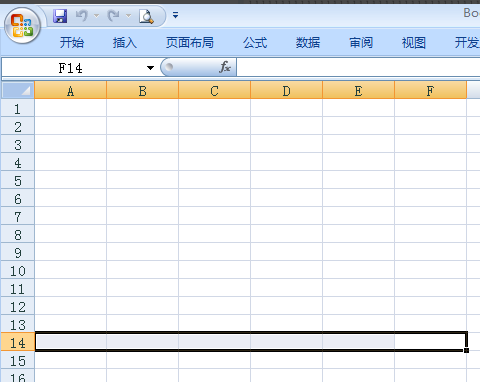Select row 12 header
The image size is (480, 382).
pos(18,307)
